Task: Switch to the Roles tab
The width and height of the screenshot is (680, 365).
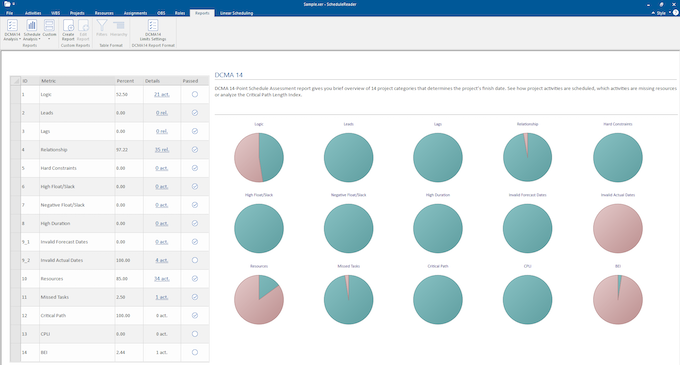Action: (180, 13)
